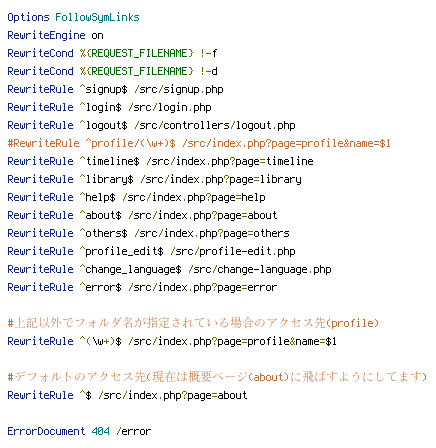
Task: Click the page=others target text
Action: coord(256,233)
